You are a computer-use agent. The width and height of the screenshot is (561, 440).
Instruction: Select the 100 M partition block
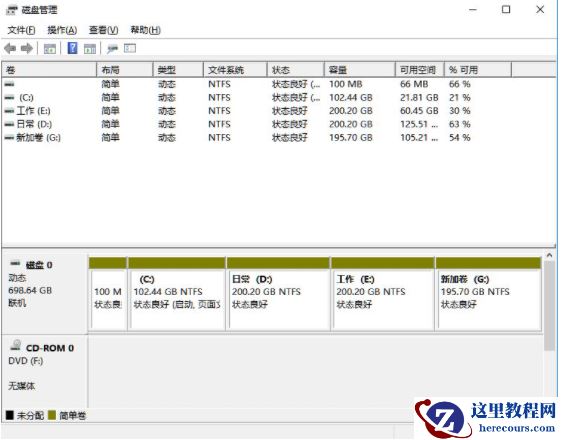108,293
